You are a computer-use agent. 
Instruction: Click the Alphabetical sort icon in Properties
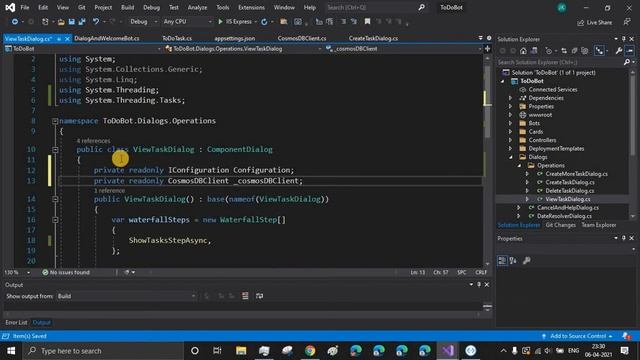coord(513,260)
